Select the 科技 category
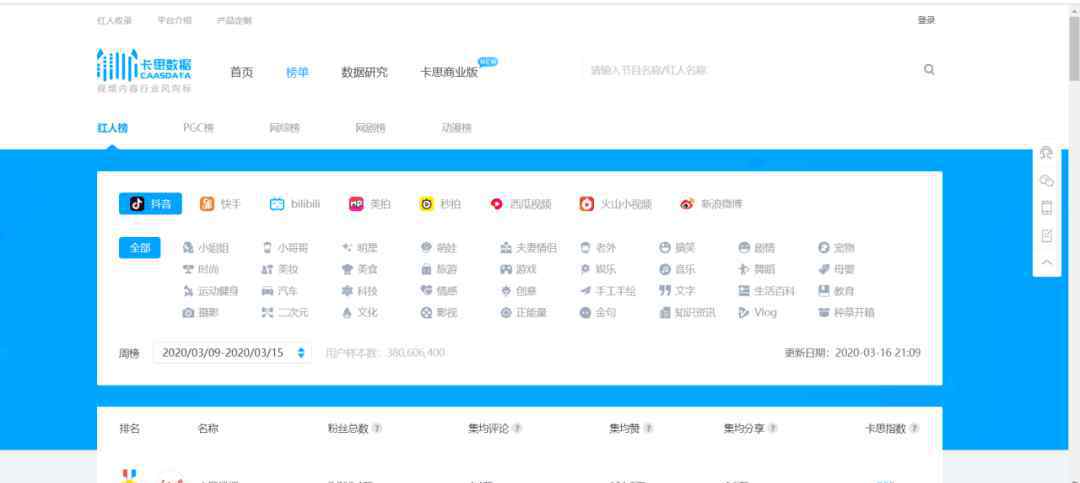Screen dimensions: 1080x483 (x=360, y=291)
